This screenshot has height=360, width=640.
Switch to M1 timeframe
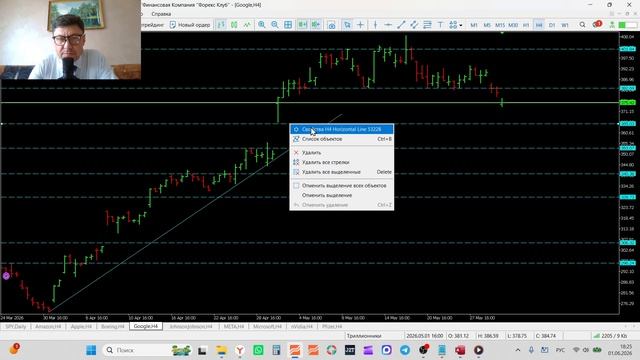point(474,25)
